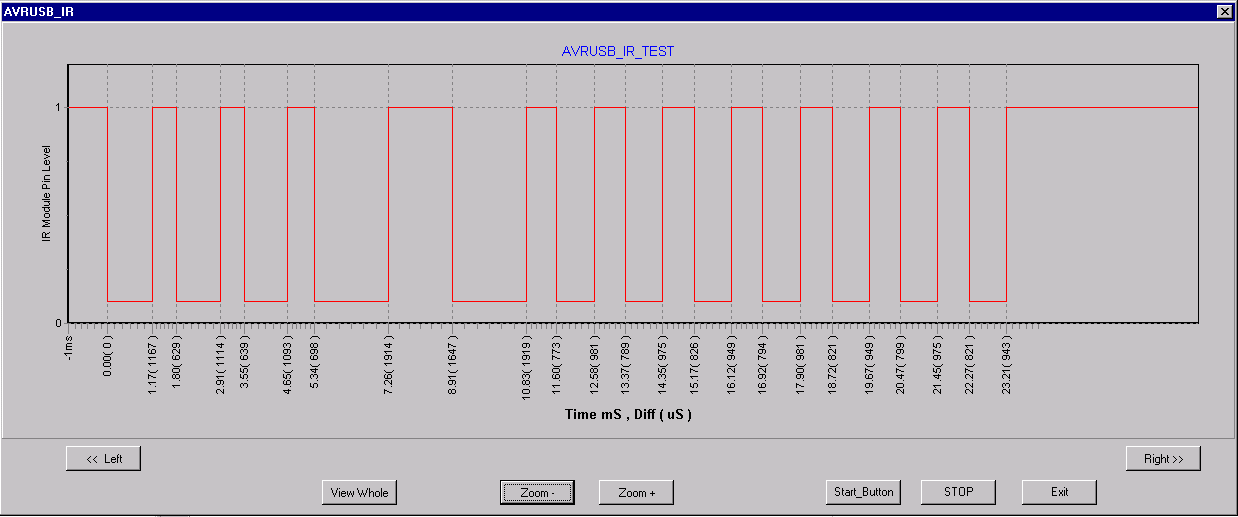This screenshot has width=1238, height=517.
Task: Click the Y-axis value 1 label
Action: 58,107
